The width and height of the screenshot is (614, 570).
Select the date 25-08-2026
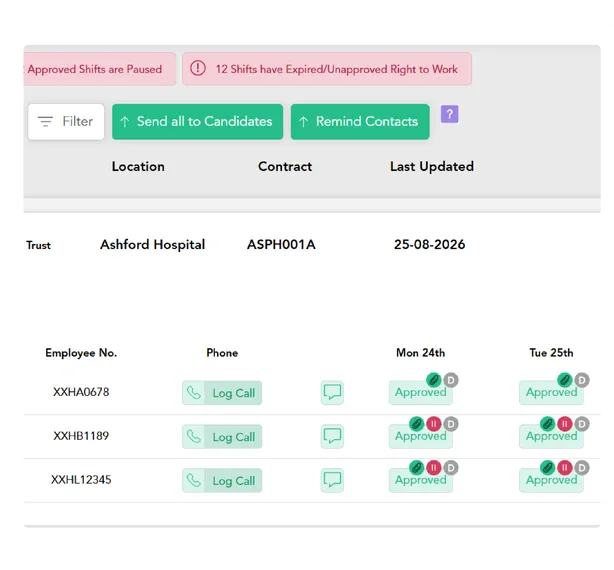click(x=430, y=245)
